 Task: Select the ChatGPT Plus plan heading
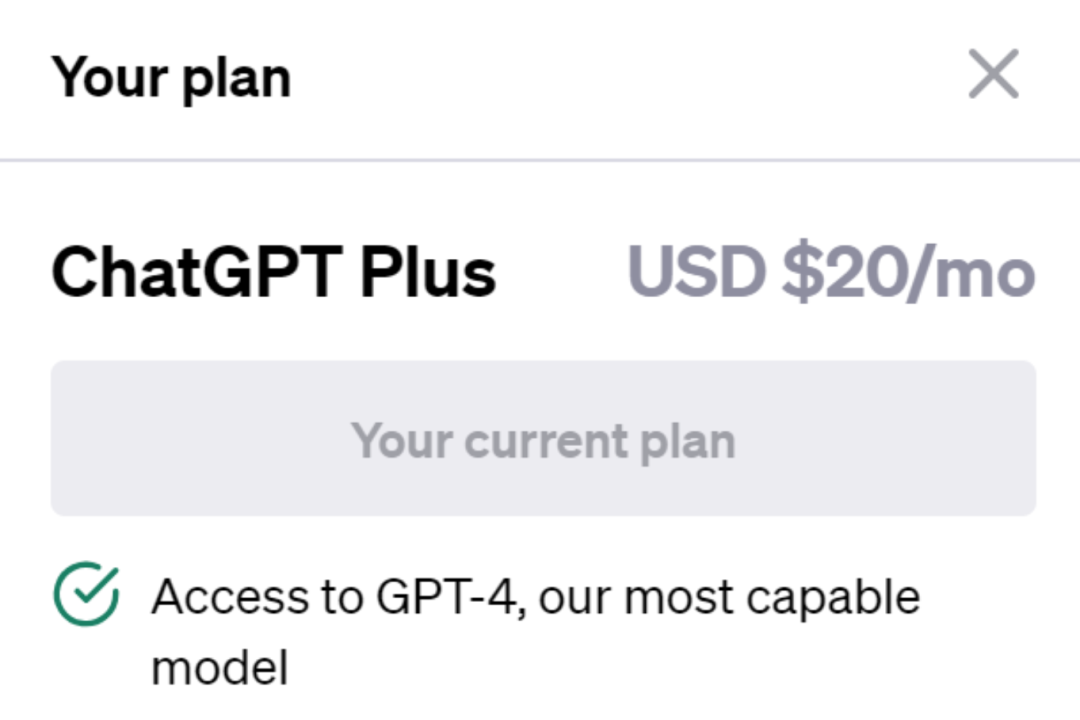click(x=274, y=271)
